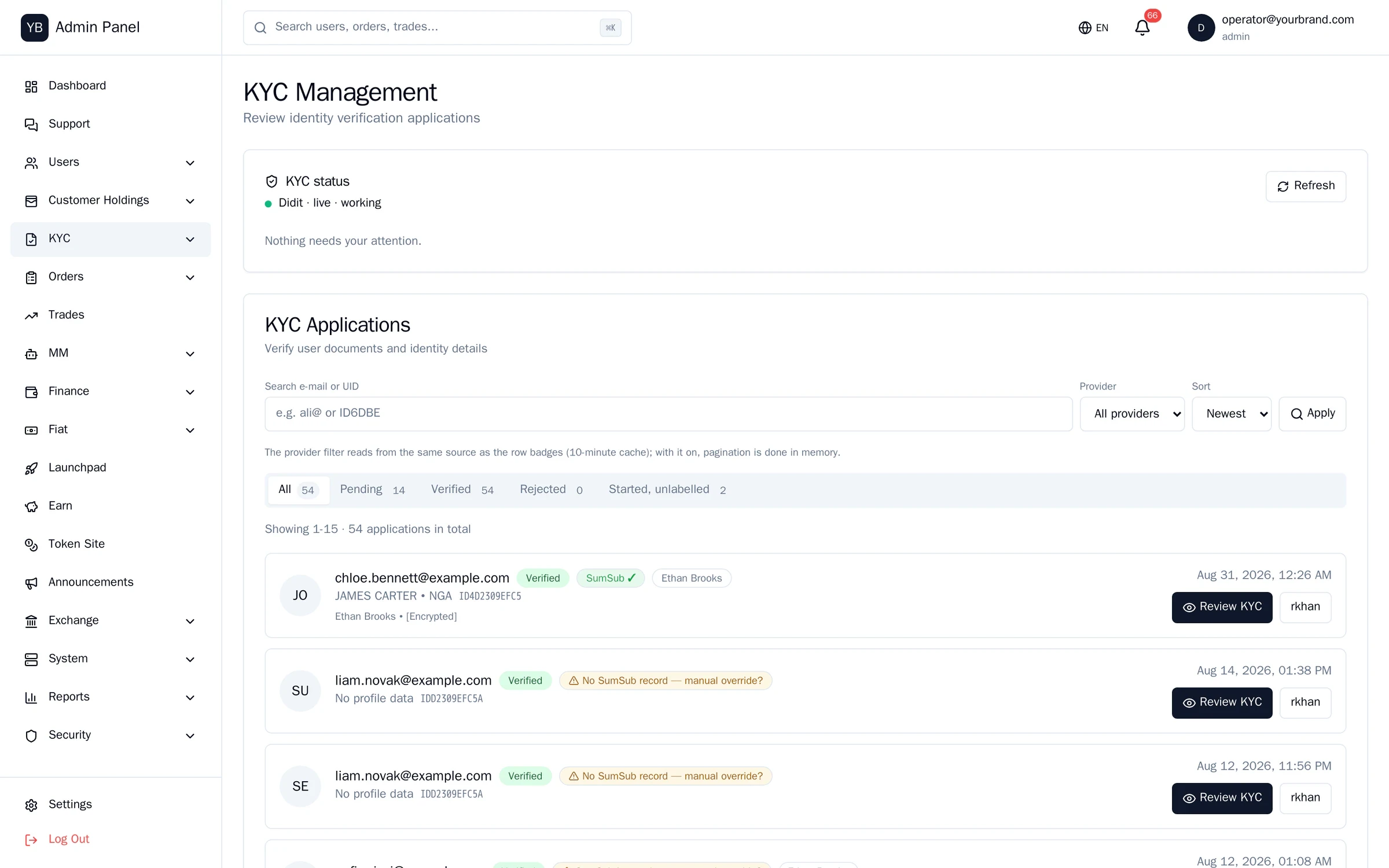This screenshot has height=868, width=1389.
Task: Click the search magnifier icon in top bar
Action: (260, 28)
